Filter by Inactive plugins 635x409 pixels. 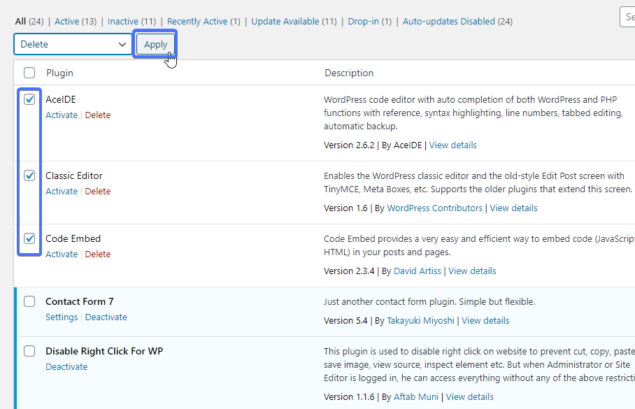[123, 21]
